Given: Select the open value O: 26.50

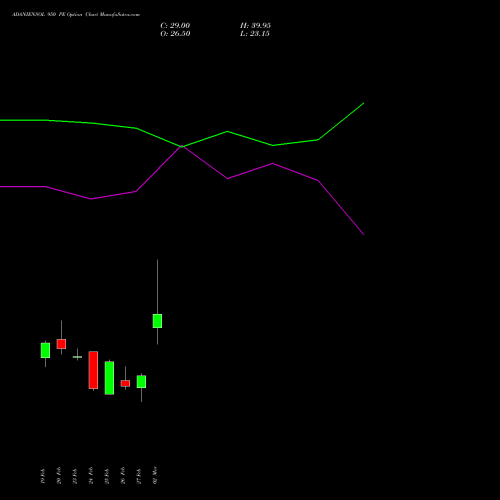Looking at the screenshot, I should coord(175,34).
